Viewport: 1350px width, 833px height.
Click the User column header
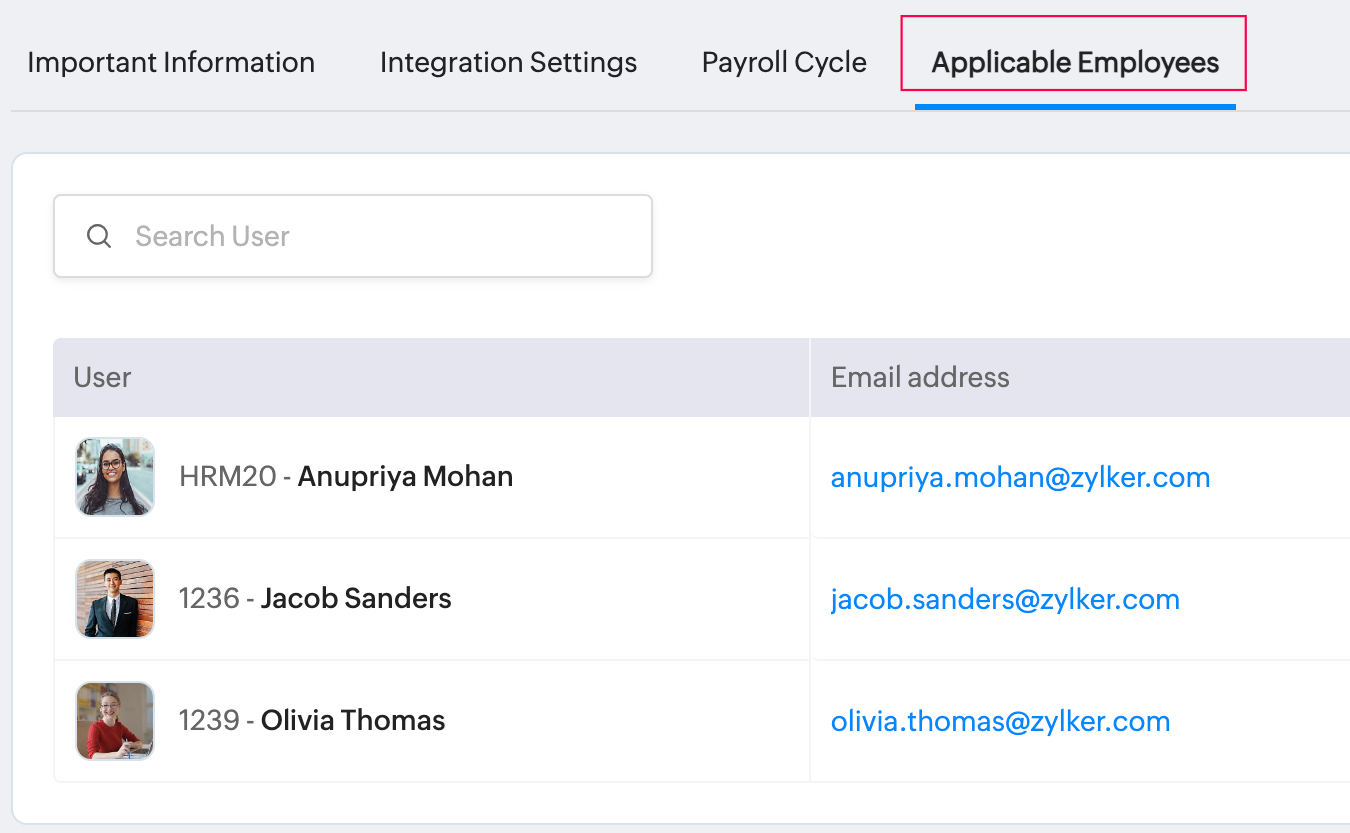103,377
